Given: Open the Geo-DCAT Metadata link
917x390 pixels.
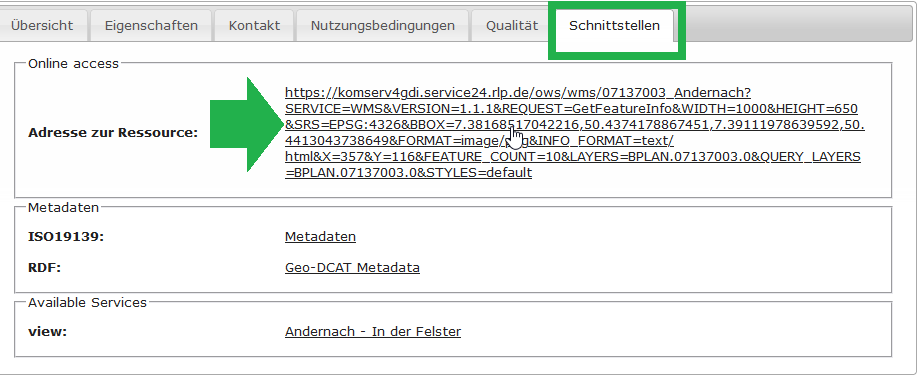Looking at the screenshot, I should click(x=352, y=268).
